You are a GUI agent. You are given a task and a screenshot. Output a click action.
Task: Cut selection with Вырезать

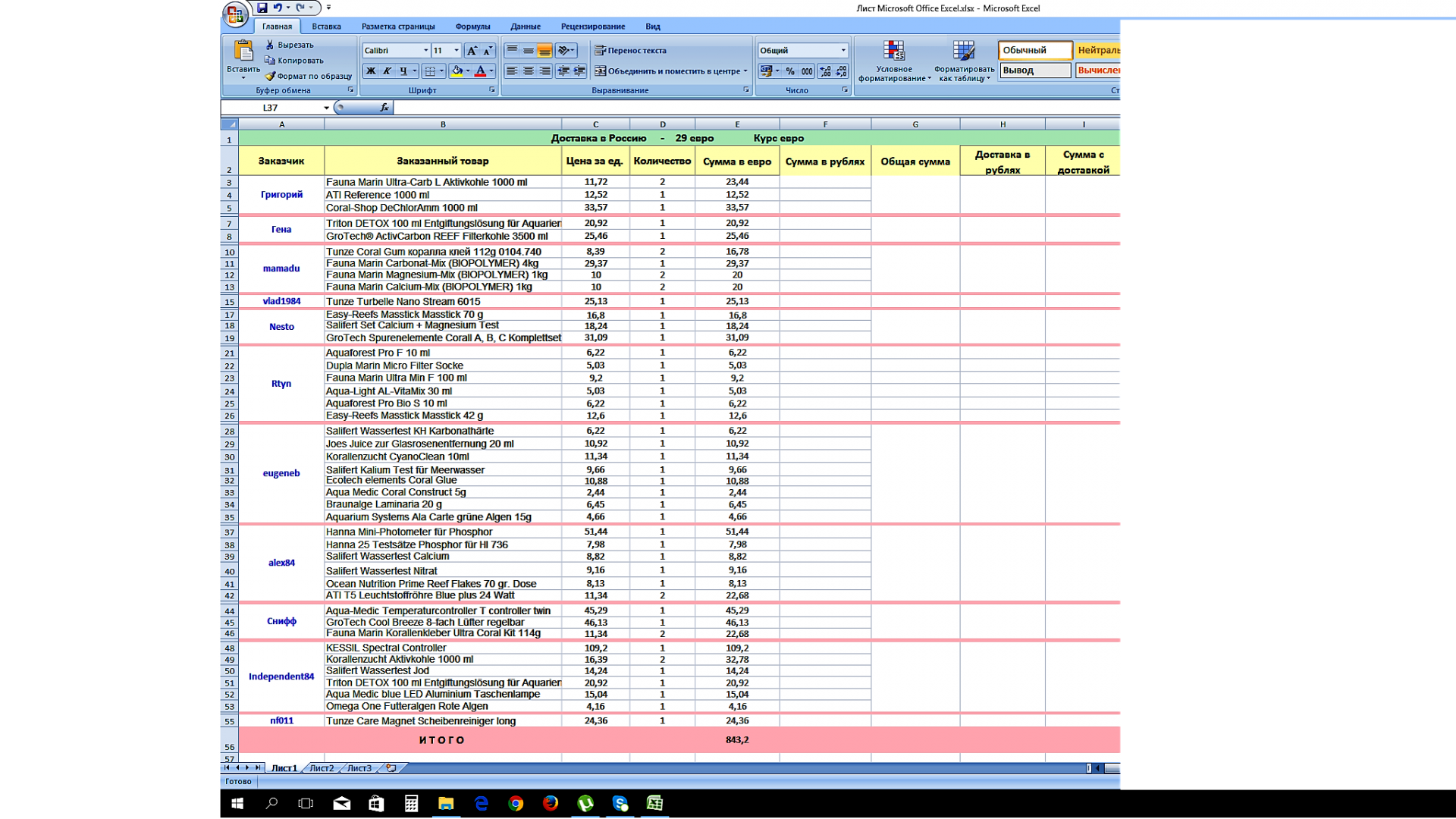(289, 45)
